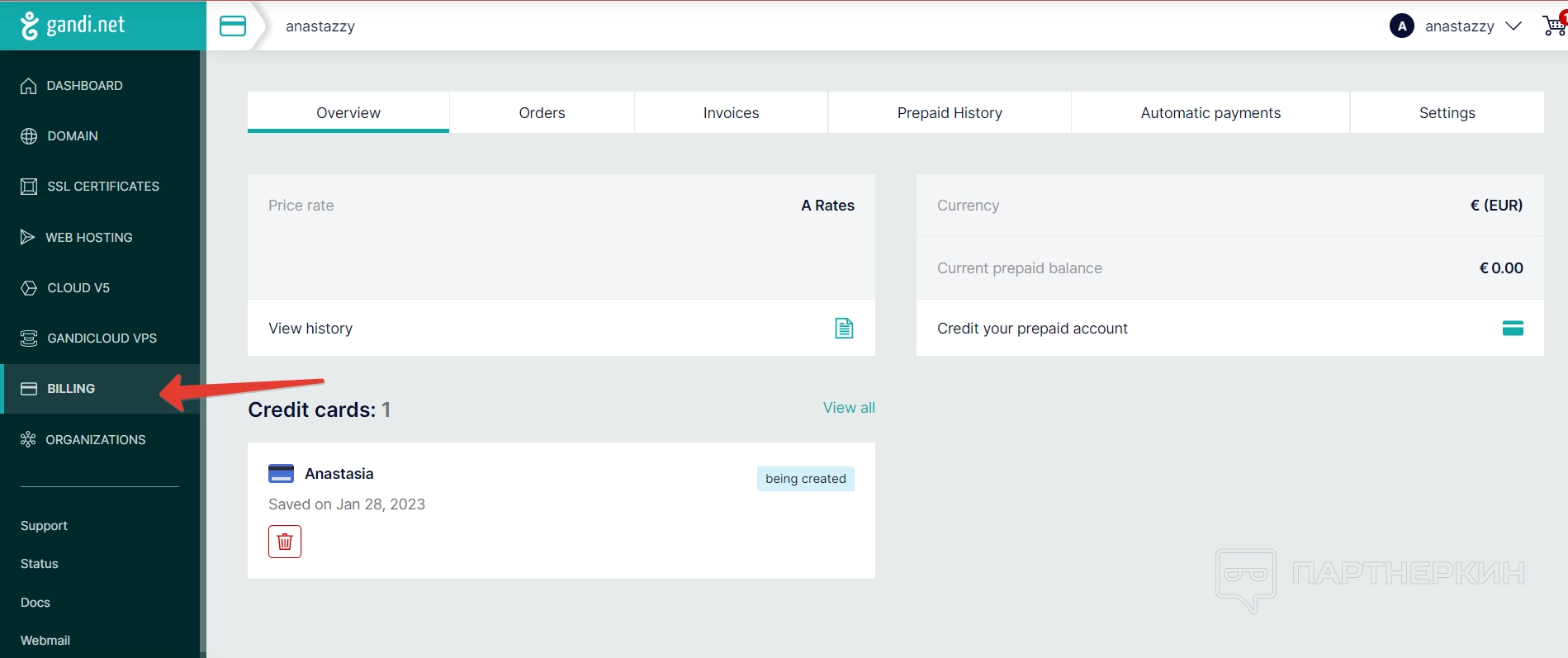
Task: Open the billing card icon in breadcrumb
Action: point(233,26)
